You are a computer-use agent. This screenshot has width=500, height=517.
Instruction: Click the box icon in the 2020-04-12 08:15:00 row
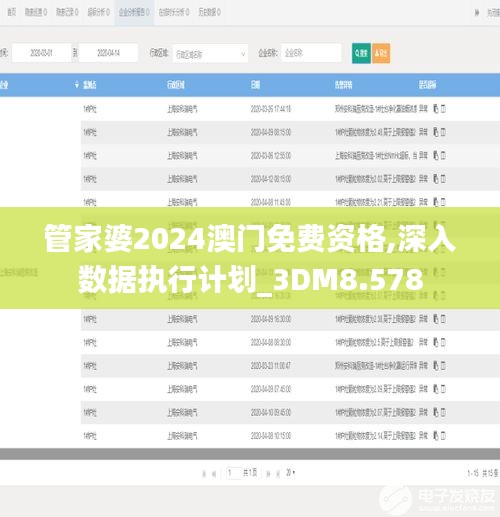pyautogui.click(x=443, y=179)
